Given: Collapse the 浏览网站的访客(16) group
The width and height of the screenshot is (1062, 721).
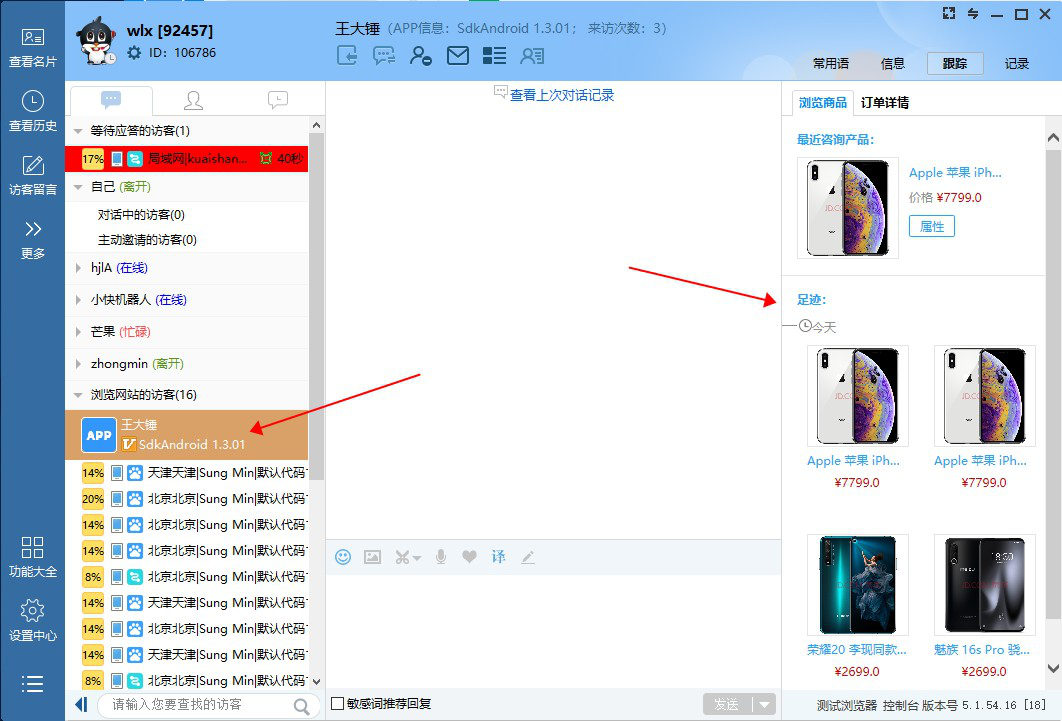Looking at the screenshot, I should [79, 395].
